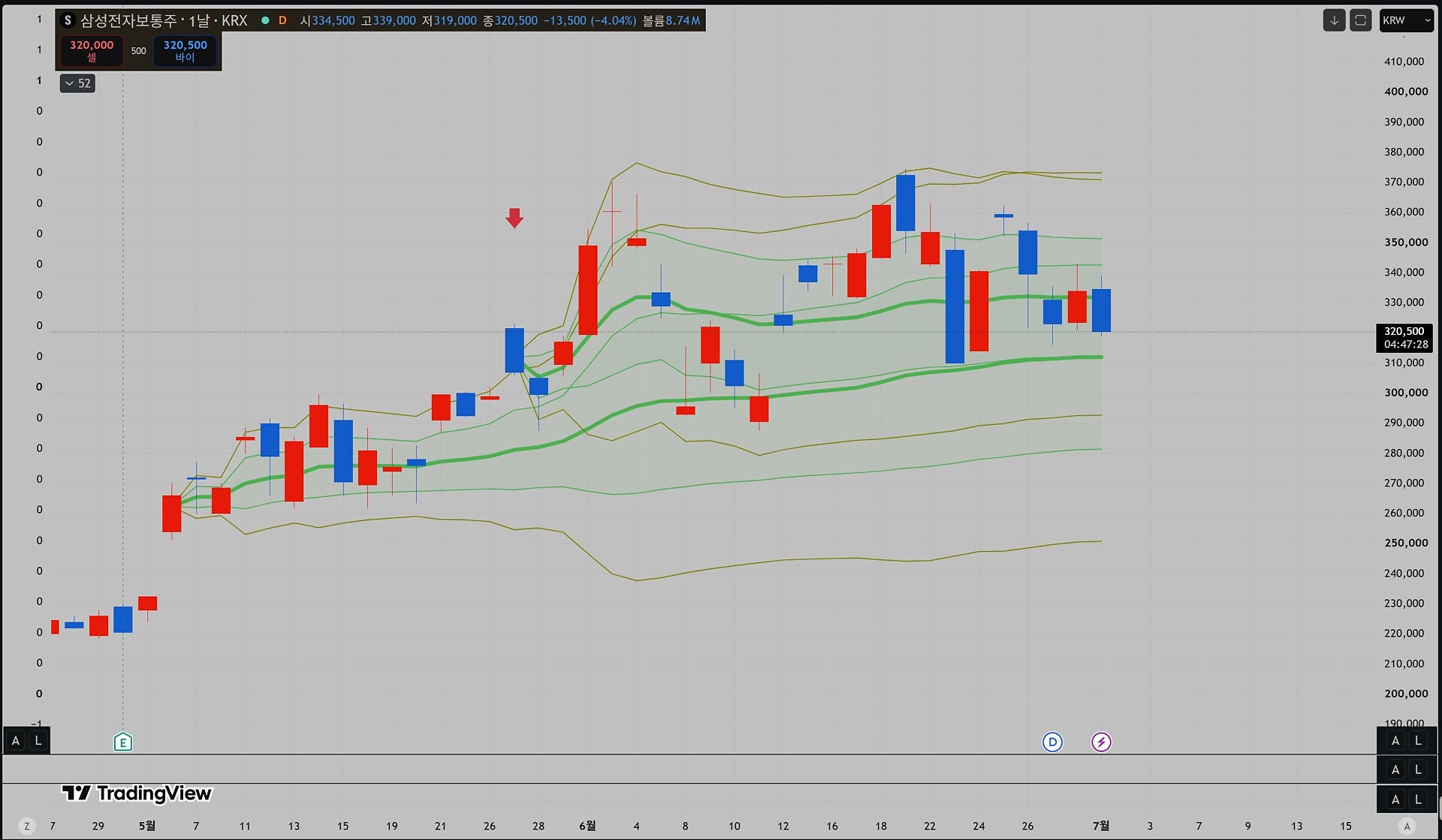Image resolution: width=1442 pixels, height=840 pixels.
Task: Click the 22 date label on time axis
Action: tap(930, 826)
